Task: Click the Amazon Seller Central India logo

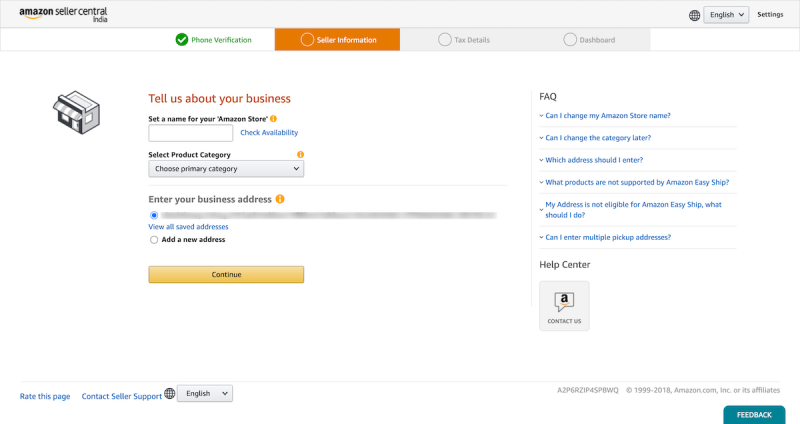Action: [63, 14]
